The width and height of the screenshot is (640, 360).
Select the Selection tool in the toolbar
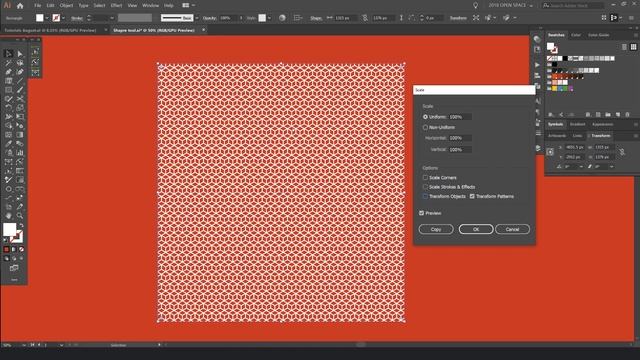[x=8, y=53]
